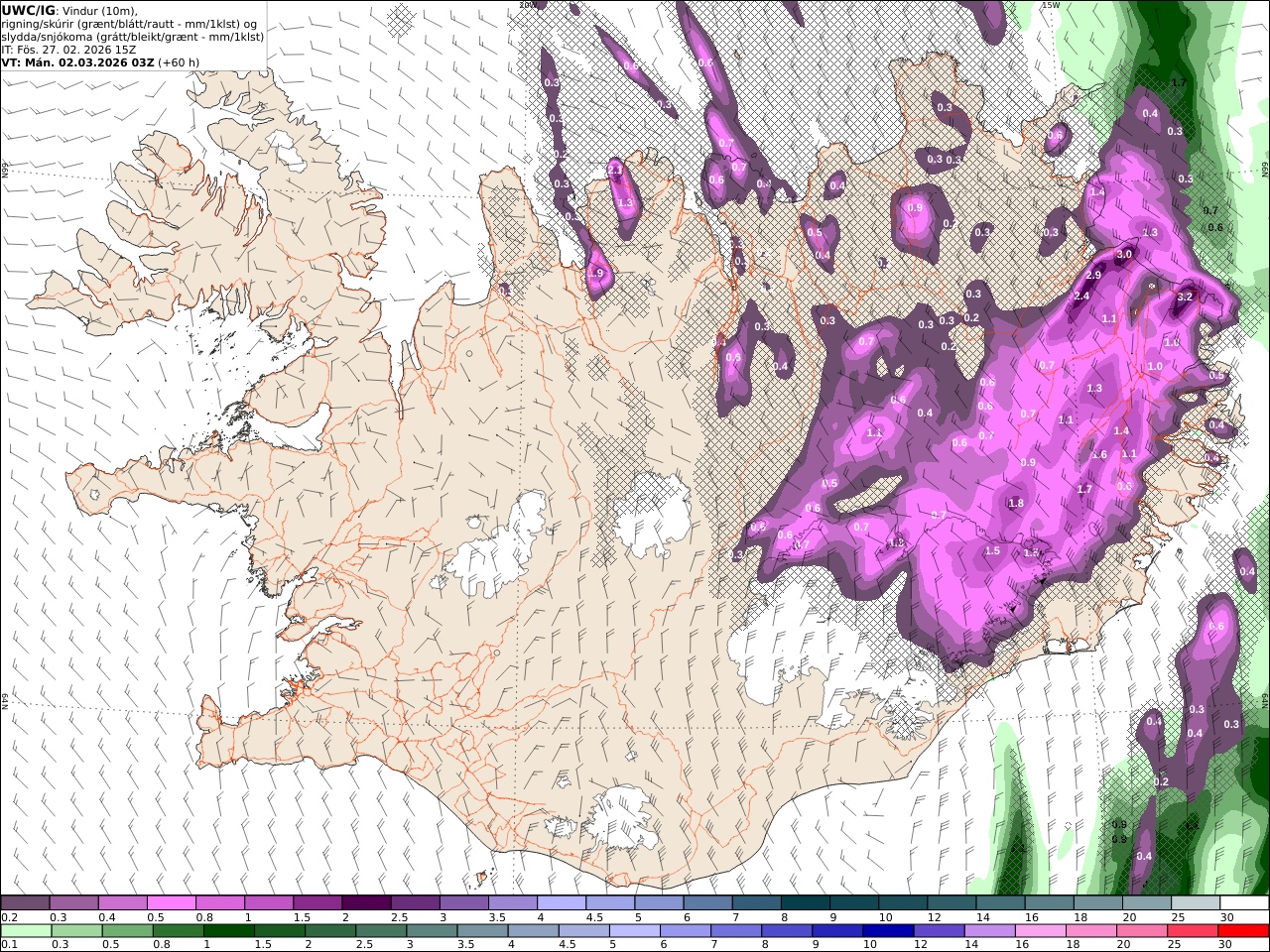Viewport: 1270px width, 952px height.
Task: Click the '0.1' label in the lower legend
Action: tap(9, 944)
